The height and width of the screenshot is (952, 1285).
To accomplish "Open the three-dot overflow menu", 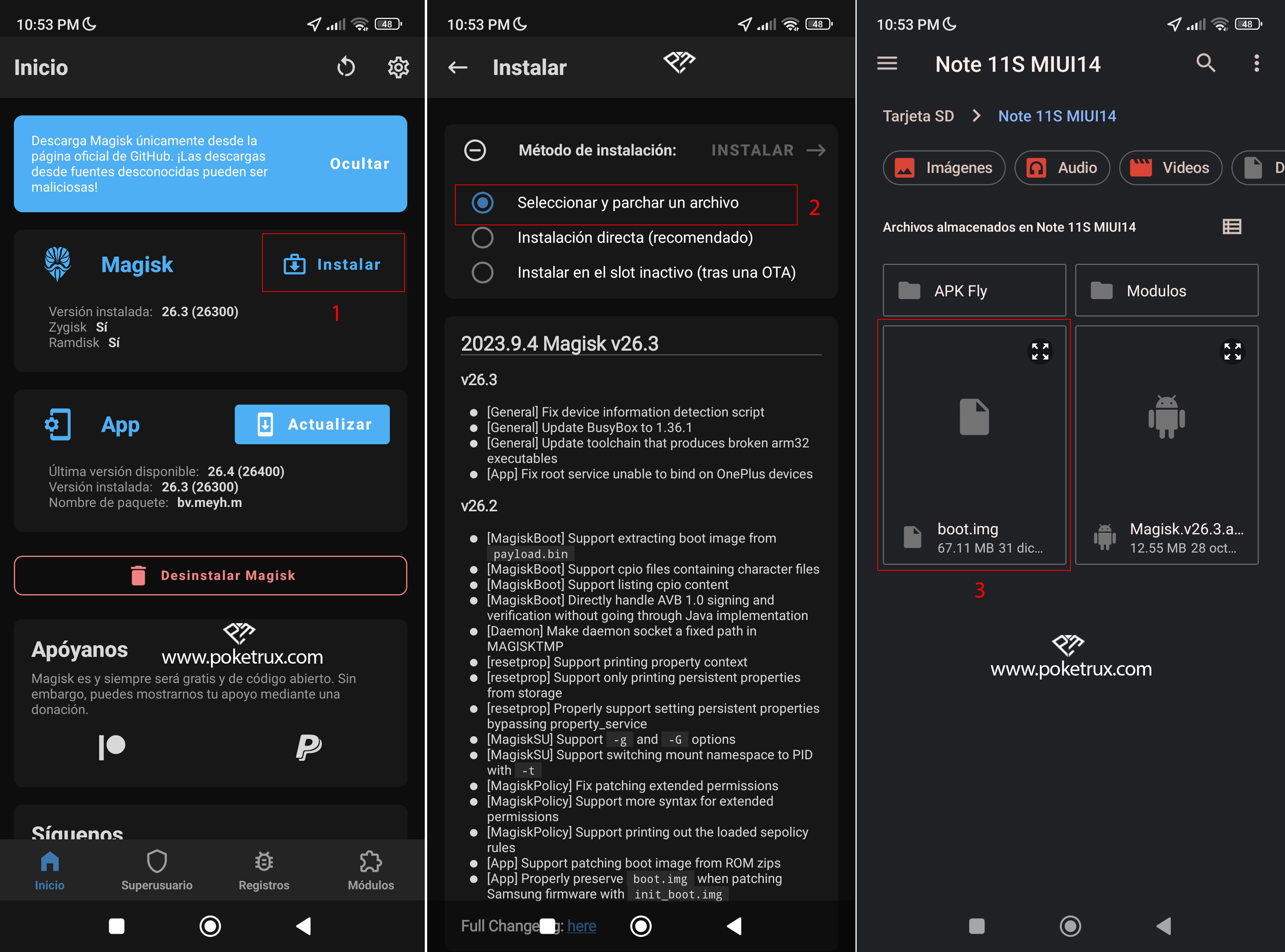I will (x=1257, y=63).
